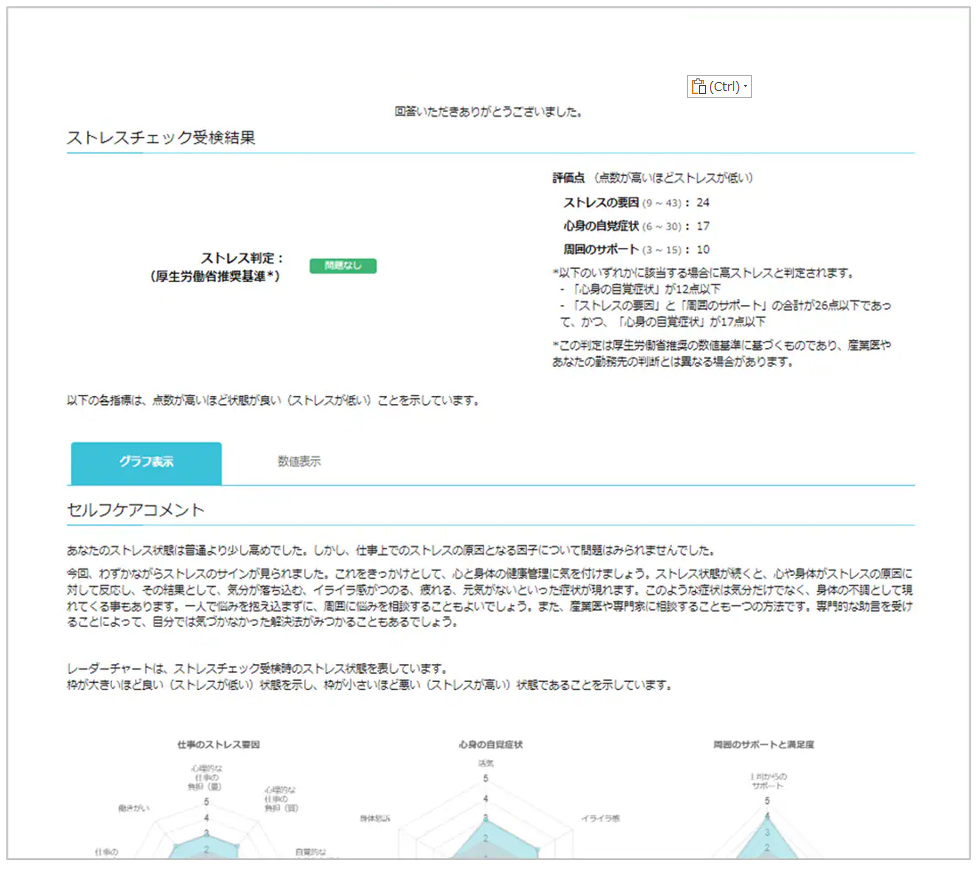Click the green 問題なし status badge
This screenshot has height=871, width=980.
pyautogui.click(x=343, y=266)
